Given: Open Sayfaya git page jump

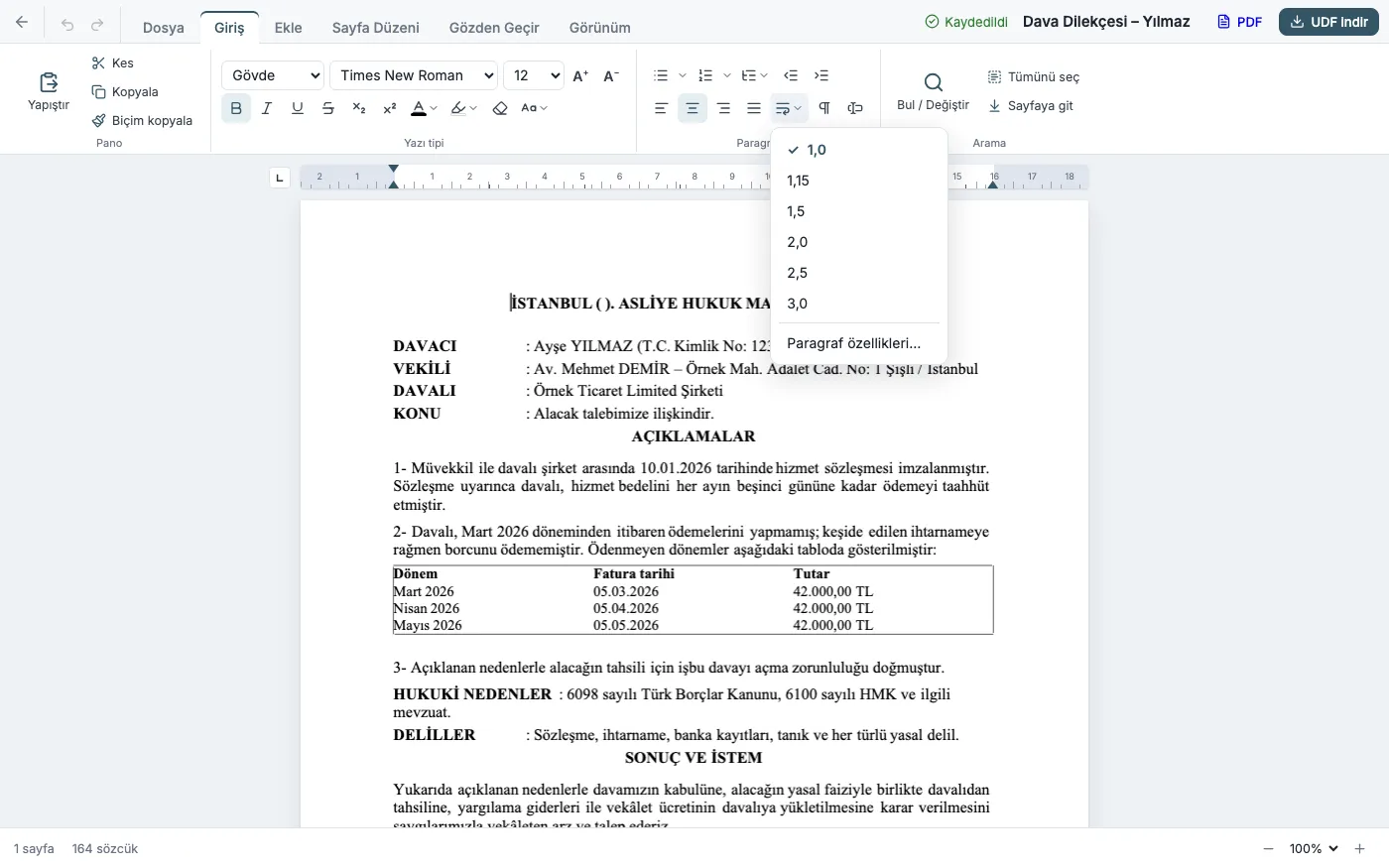Looking at the screenshot, I should (1031, 106).
